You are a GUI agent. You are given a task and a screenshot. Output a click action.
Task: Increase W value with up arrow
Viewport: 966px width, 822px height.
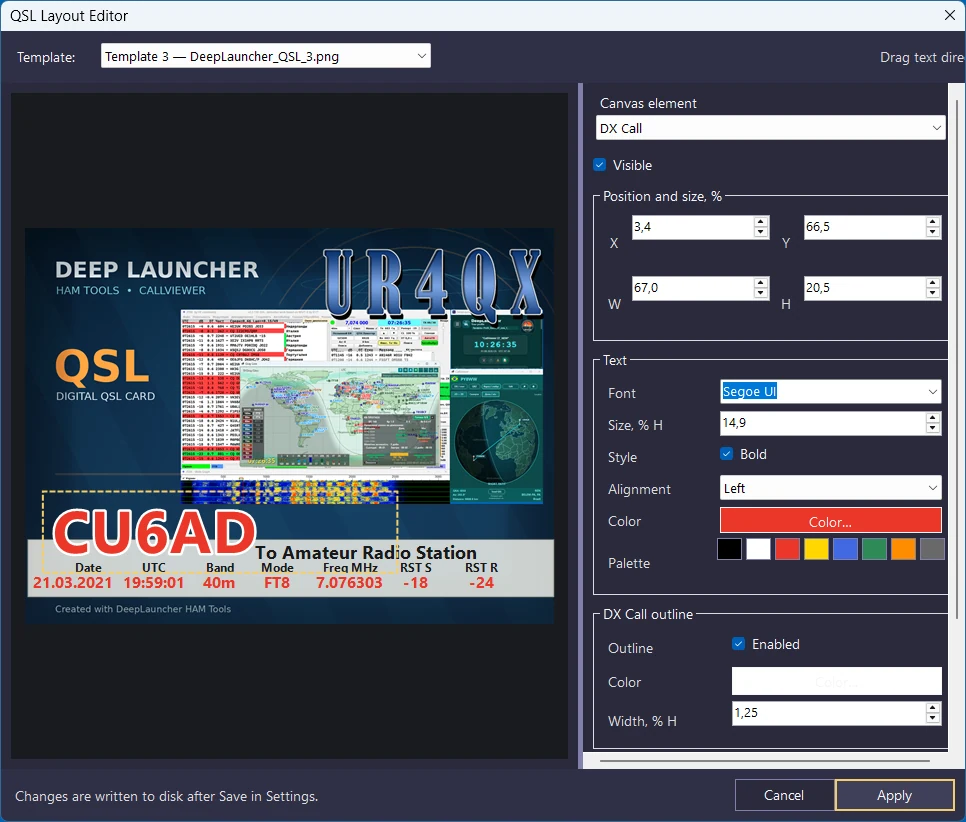point(761,282)
